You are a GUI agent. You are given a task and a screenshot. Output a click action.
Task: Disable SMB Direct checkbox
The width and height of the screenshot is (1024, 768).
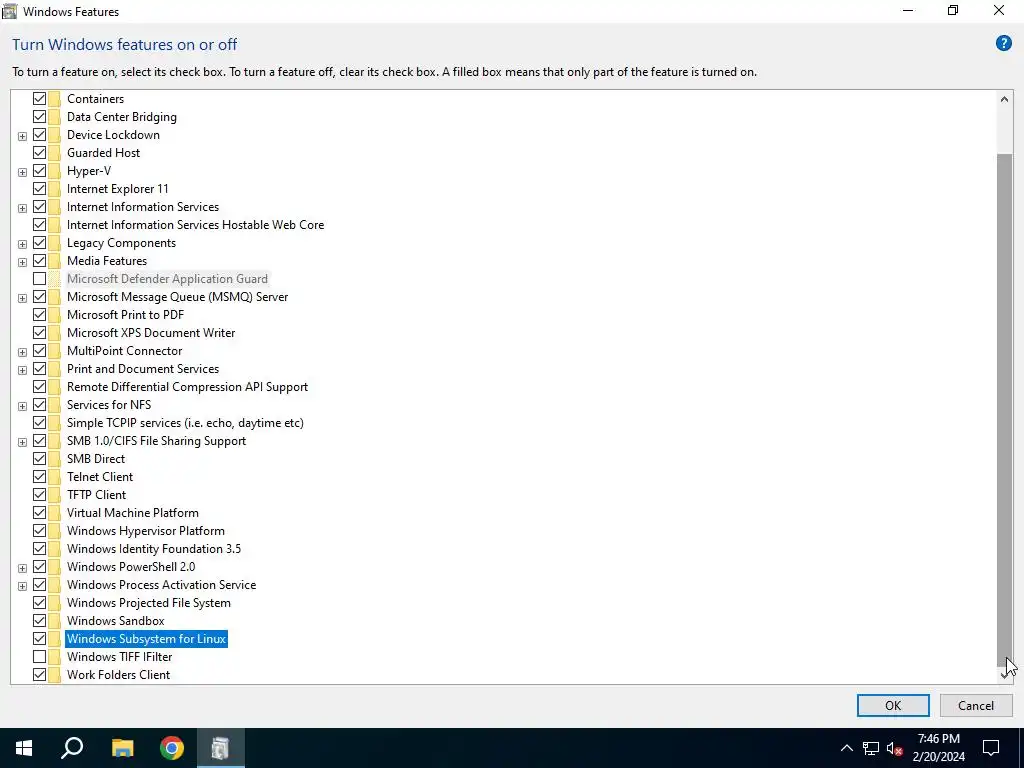click(x=39, y=458)
